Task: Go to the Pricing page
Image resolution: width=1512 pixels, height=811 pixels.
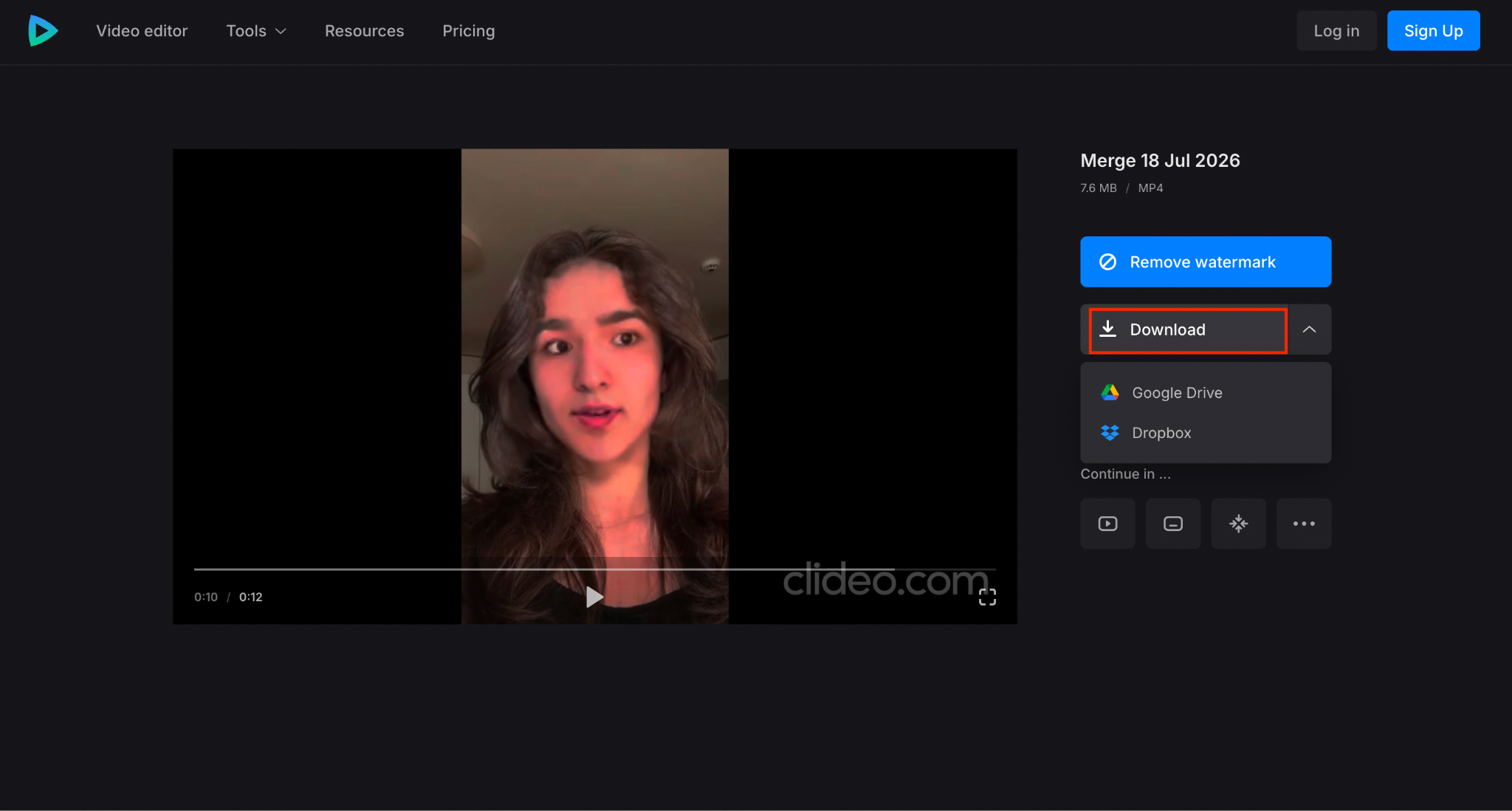Action: 468,31
